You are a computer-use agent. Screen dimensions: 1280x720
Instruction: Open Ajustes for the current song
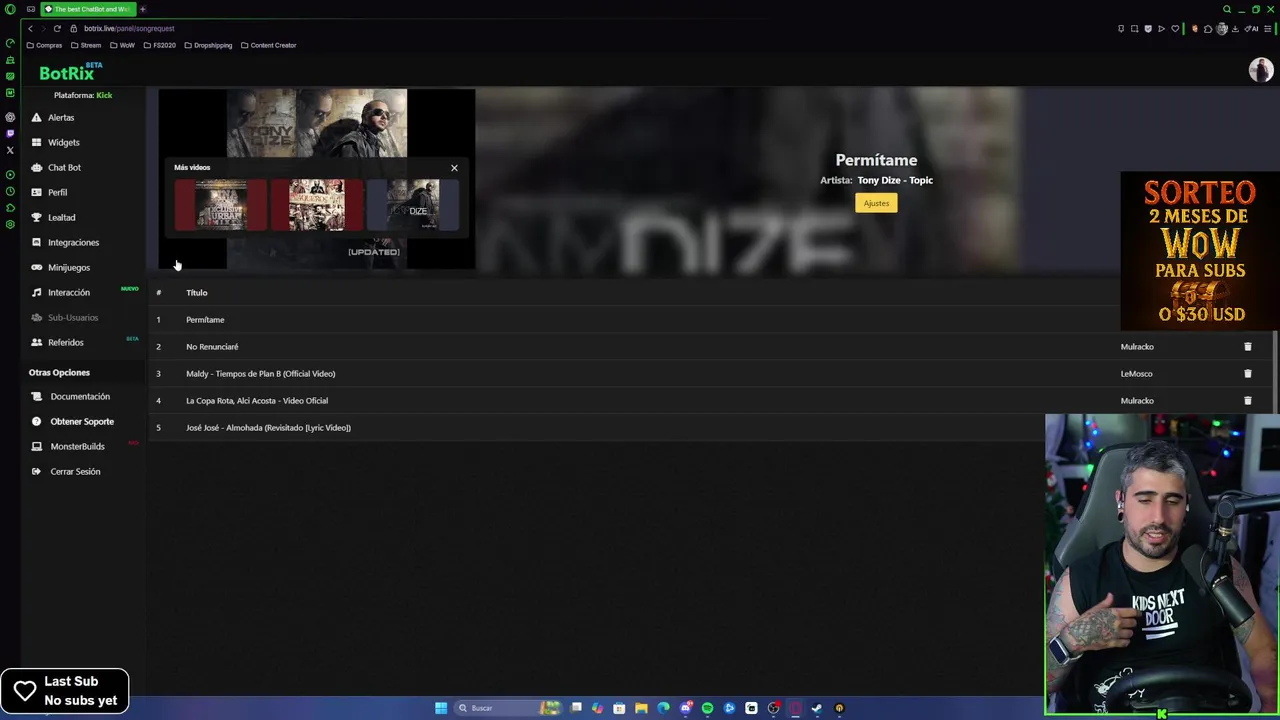click(x=876, y=203)
